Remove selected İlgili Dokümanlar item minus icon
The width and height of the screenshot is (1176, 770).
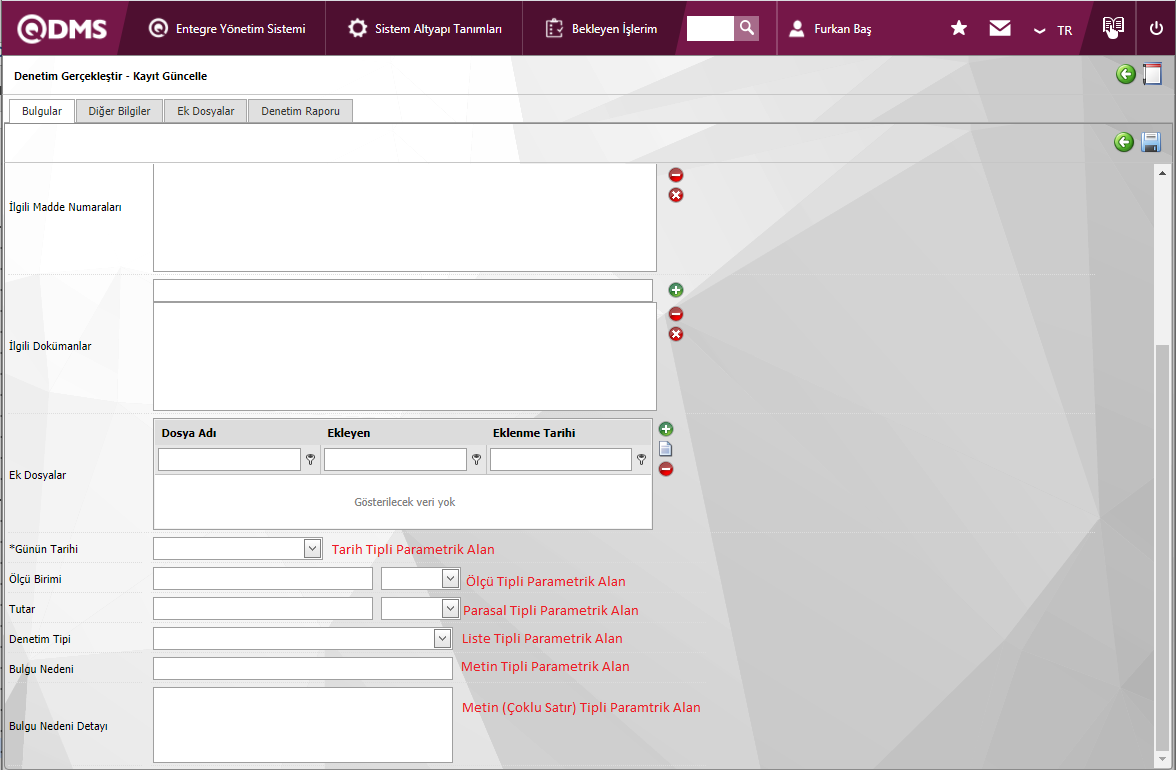[676, 313]
